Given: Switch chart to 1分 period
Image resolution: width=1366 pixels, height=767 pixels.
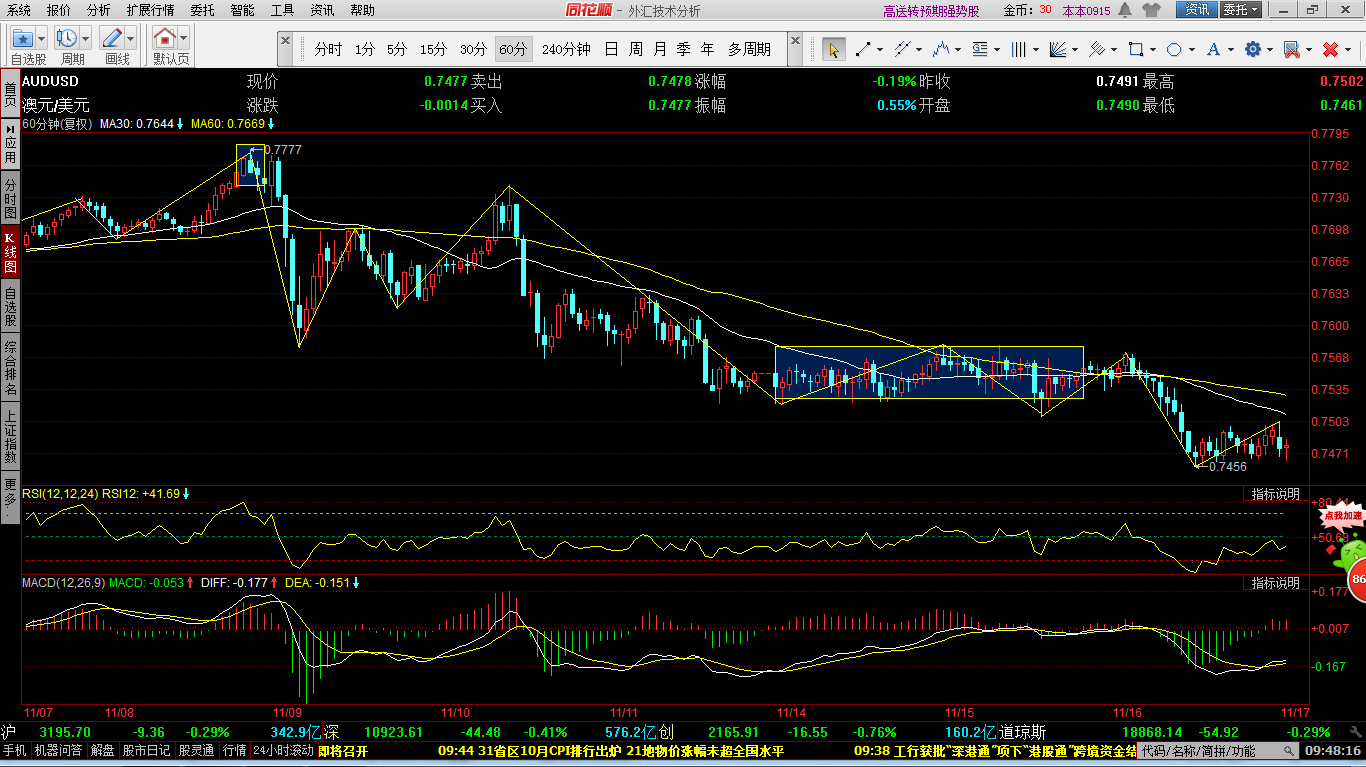Looking at the screenshot, I should (x=365, y=49).
